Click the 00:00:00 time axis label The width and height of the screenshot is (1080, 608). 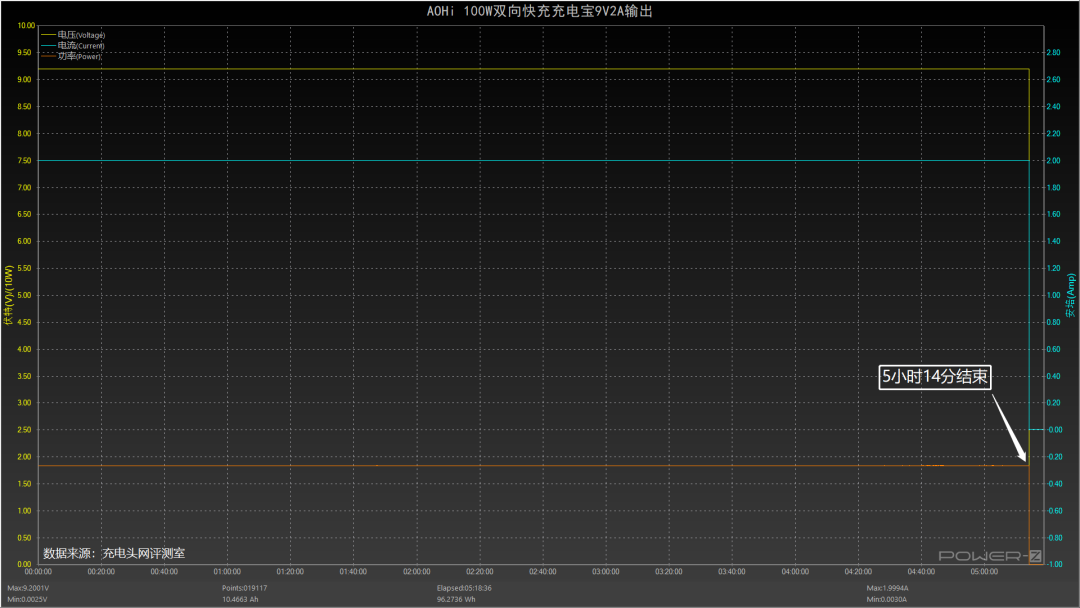pos(38,572)
